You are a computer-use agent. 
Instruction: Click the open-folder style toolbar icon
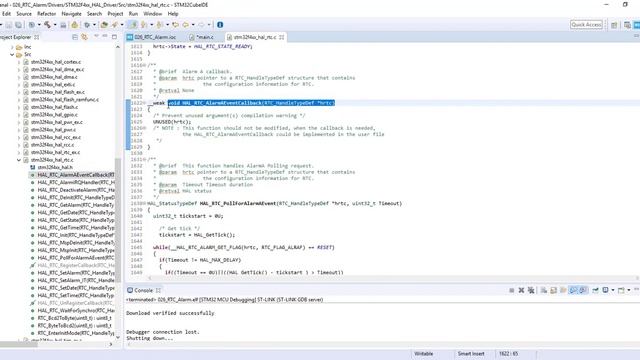(104, 25)
